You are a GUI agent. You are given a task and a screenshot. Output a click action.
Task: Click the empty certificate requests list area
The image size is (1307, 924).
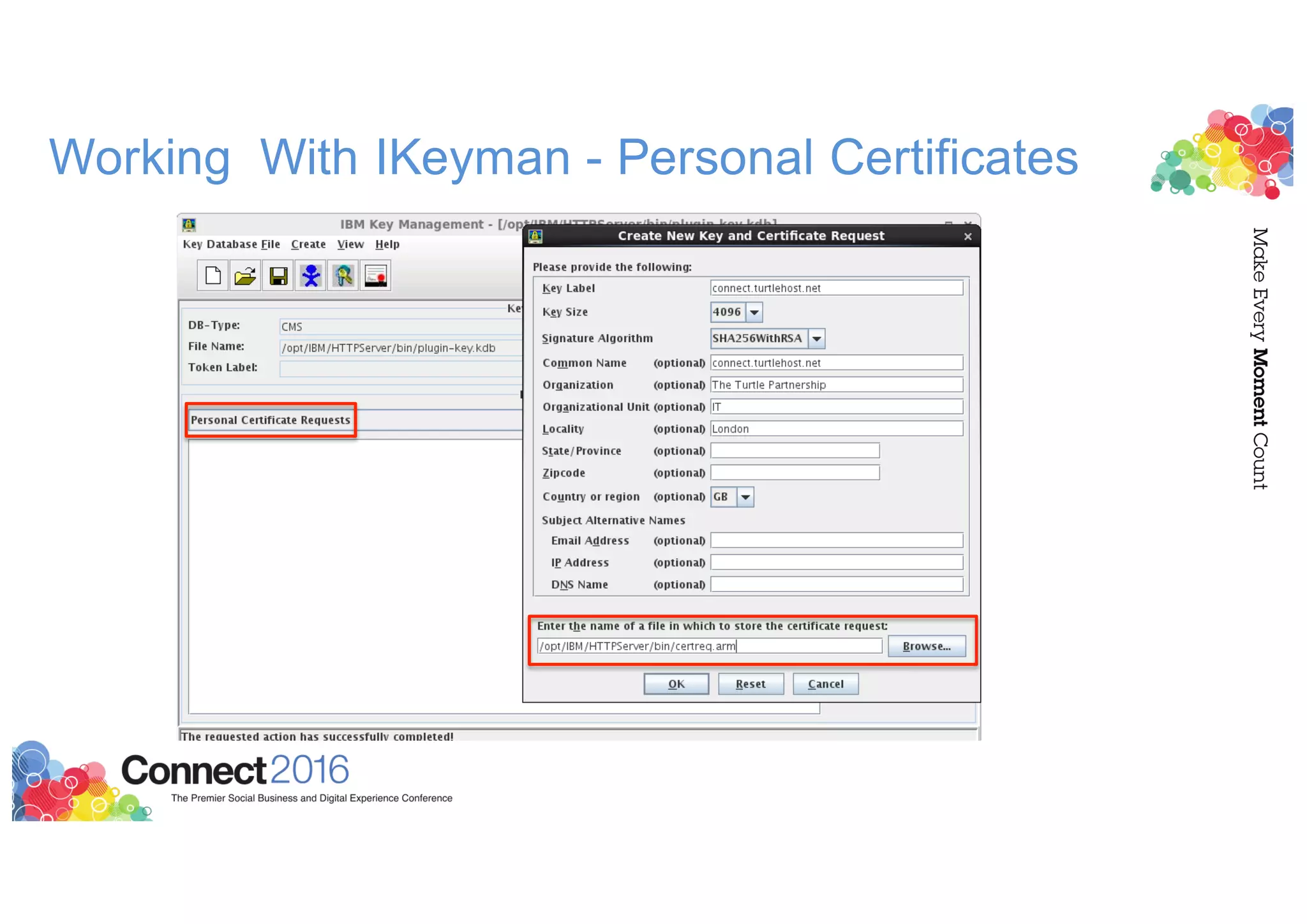[355, 576]
